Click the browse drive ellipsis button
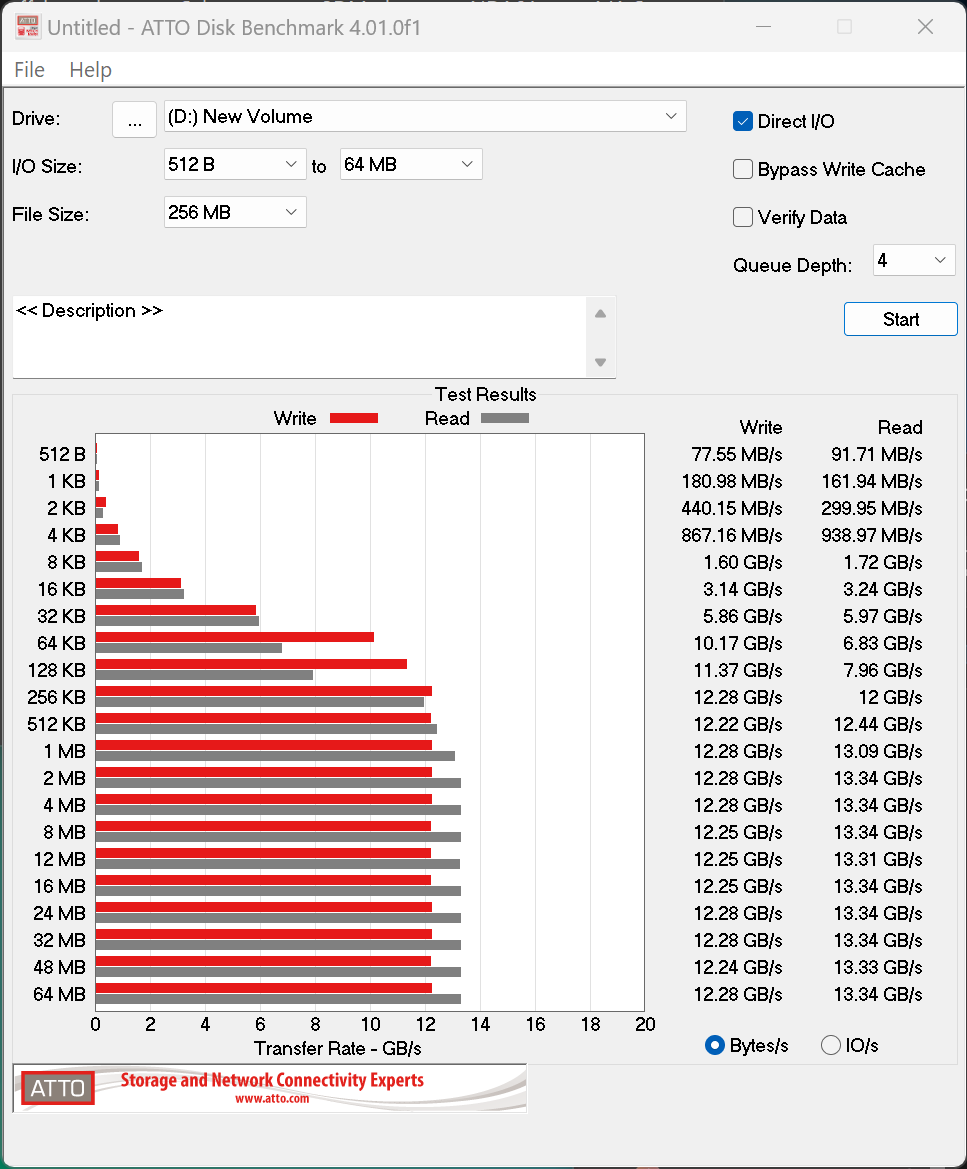967x1169 pixels. tap(134, 119)
